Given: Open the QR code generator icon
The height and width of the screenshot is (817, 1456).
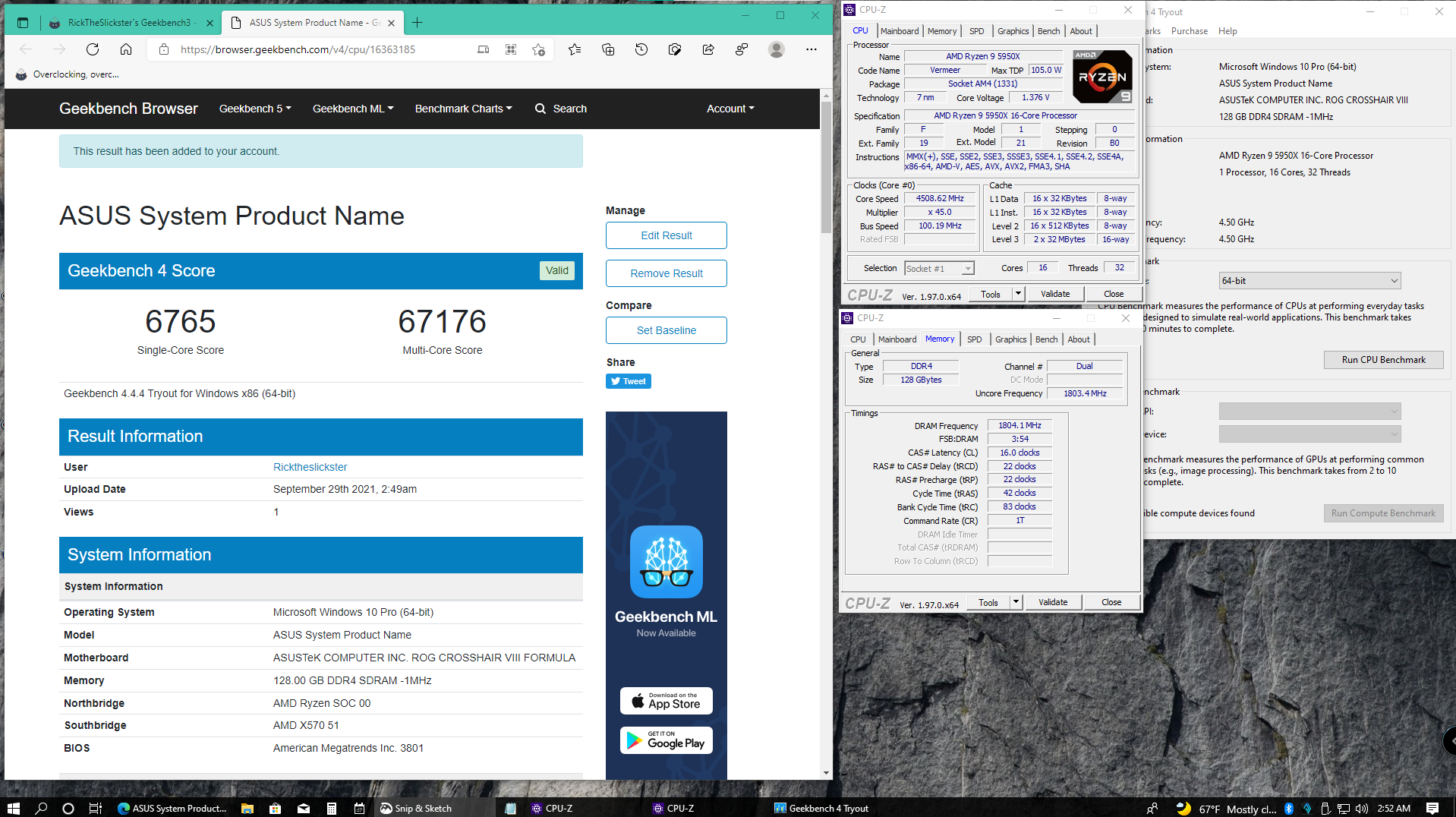Looking at the screenshot, I should click(511, 49).
